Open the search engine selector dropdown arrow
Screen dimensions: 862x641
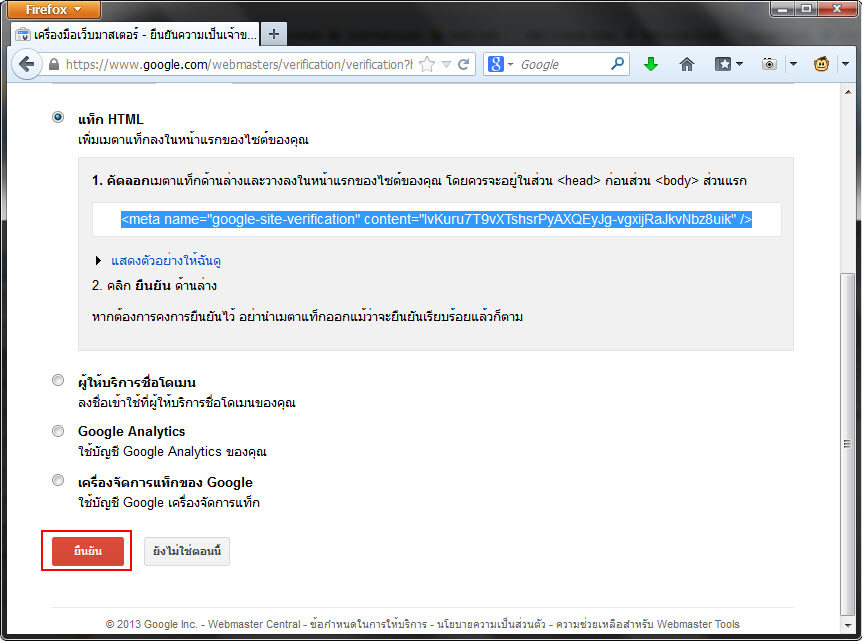(510, 65)
